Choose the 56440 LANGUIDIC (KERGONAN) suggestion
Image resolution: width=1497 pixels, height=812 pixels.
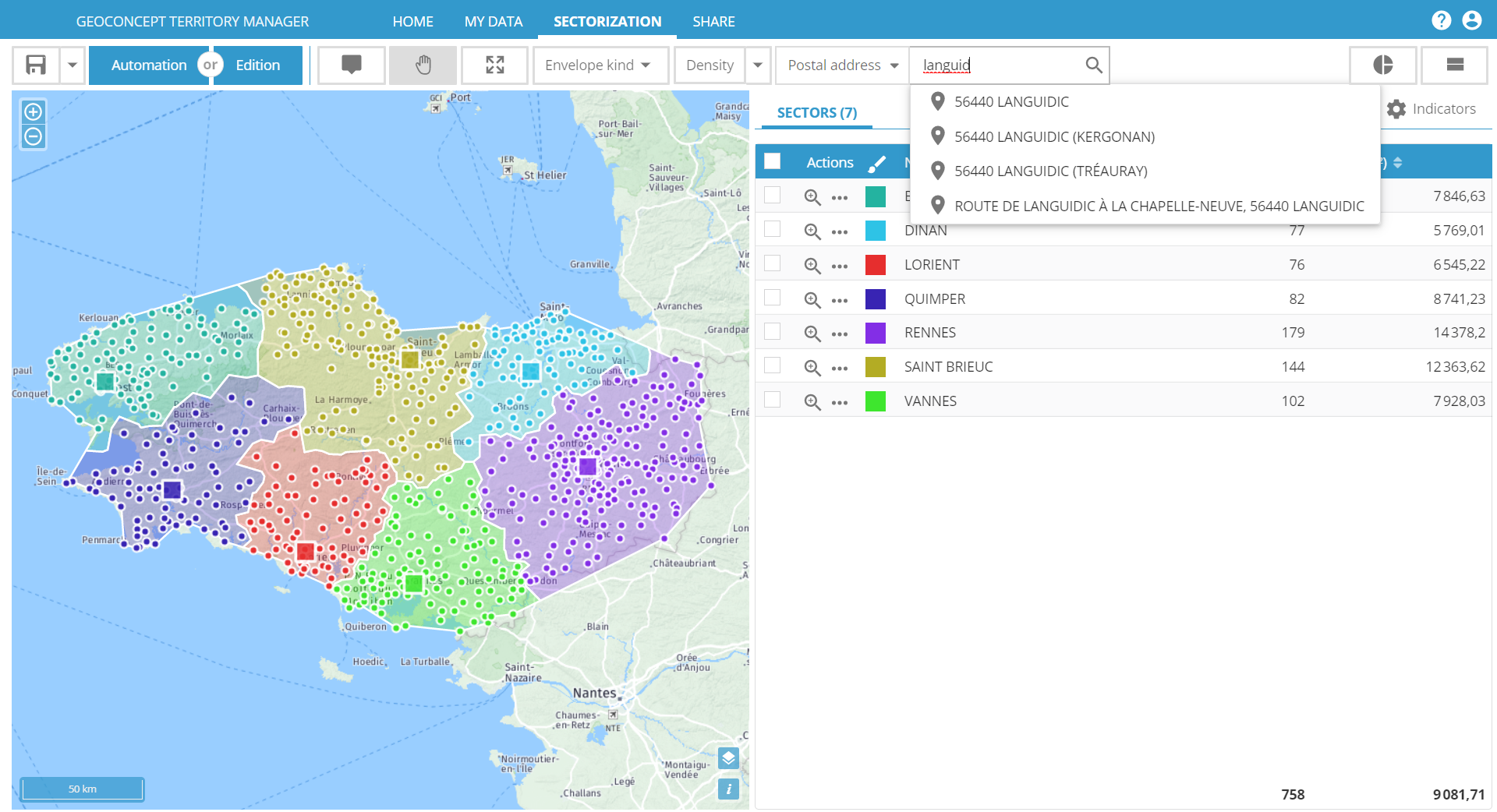click(1054, 136)
